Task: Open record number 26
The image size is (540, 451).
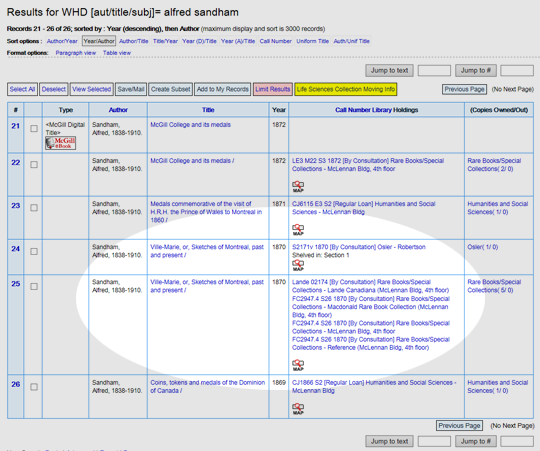Action: [x=15, y=384]
